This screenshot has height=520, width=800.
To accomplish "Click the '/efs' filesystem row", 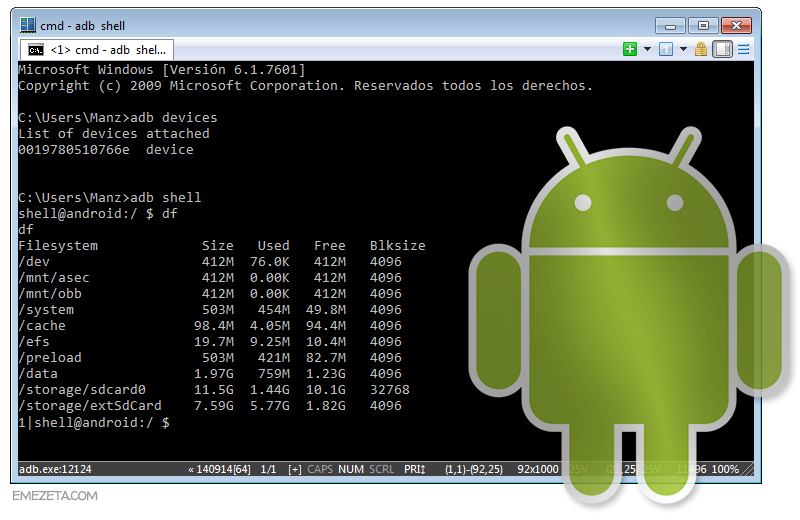I will click(210, 342).
